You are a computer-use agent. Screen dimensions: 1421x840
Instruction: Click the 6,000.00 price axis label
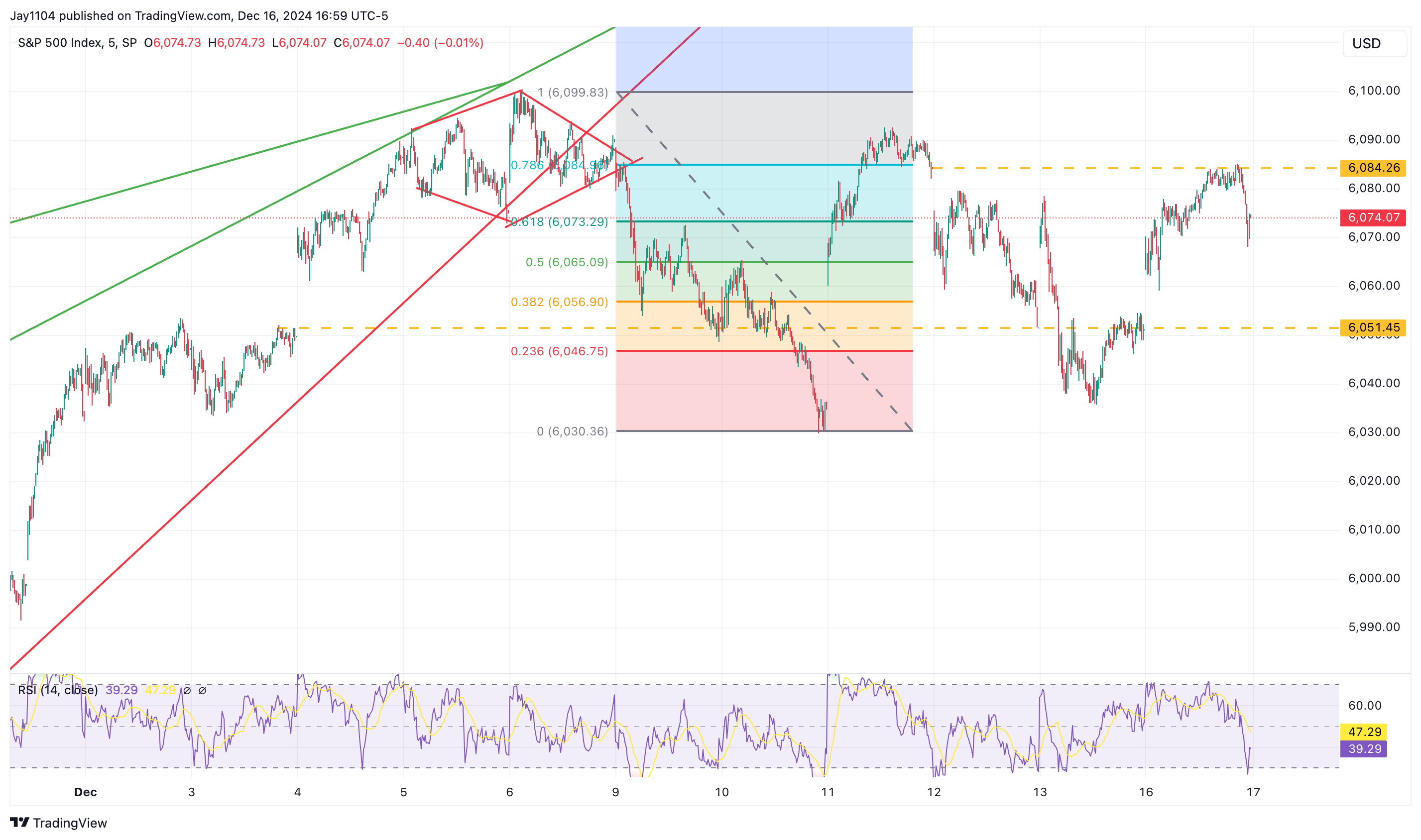point(1373,578)
